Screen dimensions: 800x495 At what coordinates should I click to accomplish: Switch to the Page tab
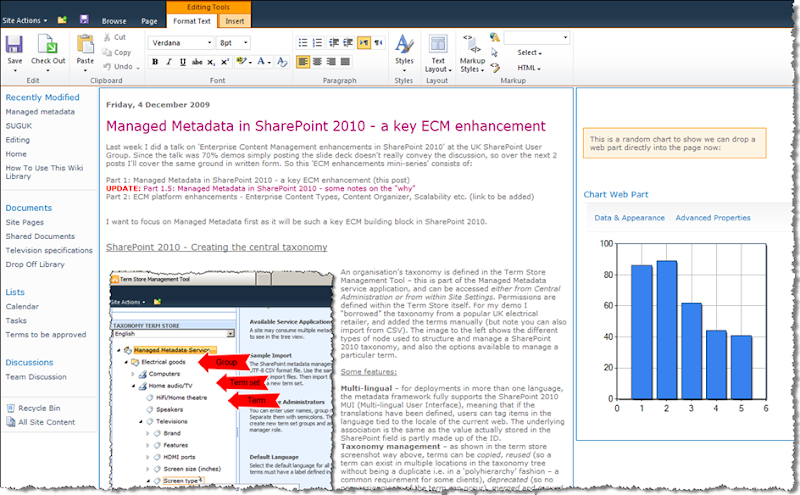tap(149, 21)
